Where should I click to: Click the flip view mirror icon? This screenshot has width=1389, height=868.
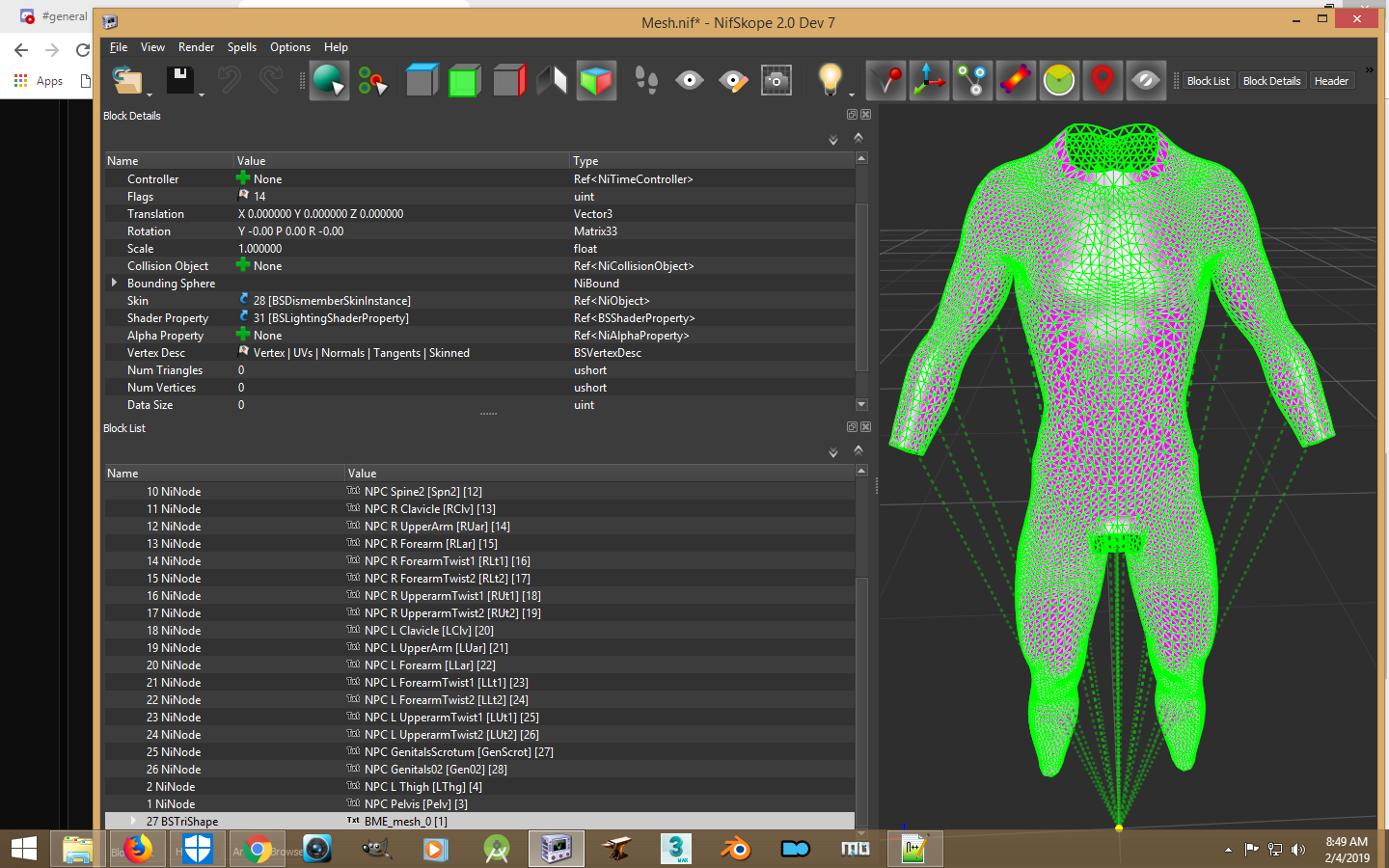point(552,80)
